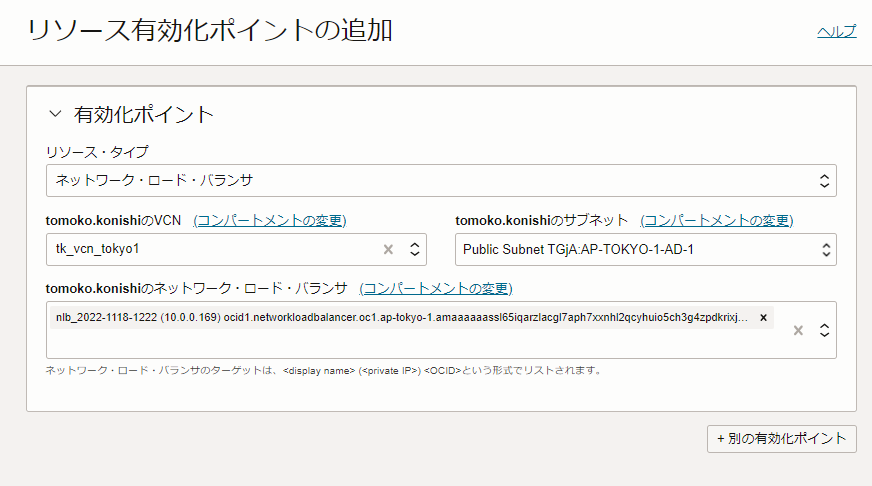The image size is (872, 486).
Task: Click the hint text about display name format
Action: [325, 370]
